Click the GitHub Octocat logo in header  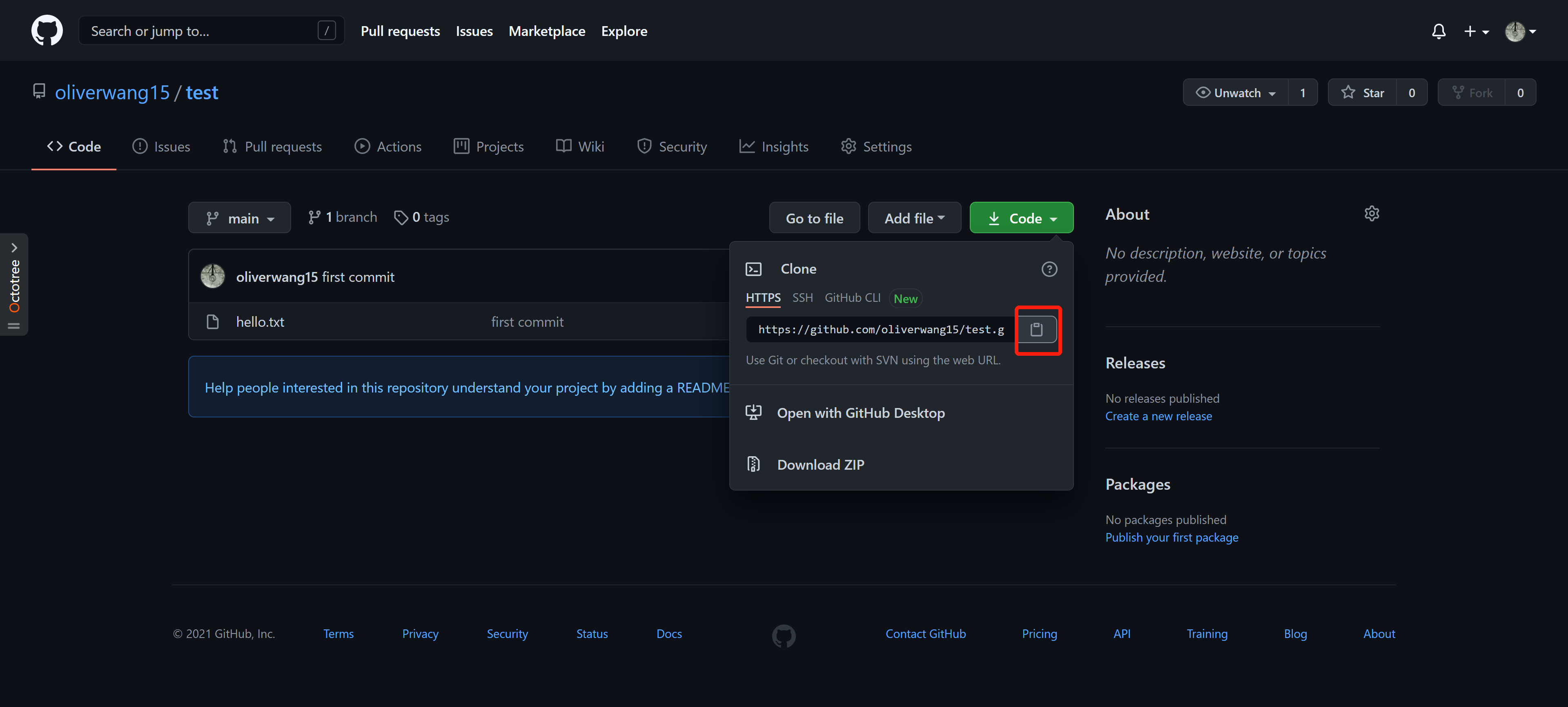coord(47,31)
